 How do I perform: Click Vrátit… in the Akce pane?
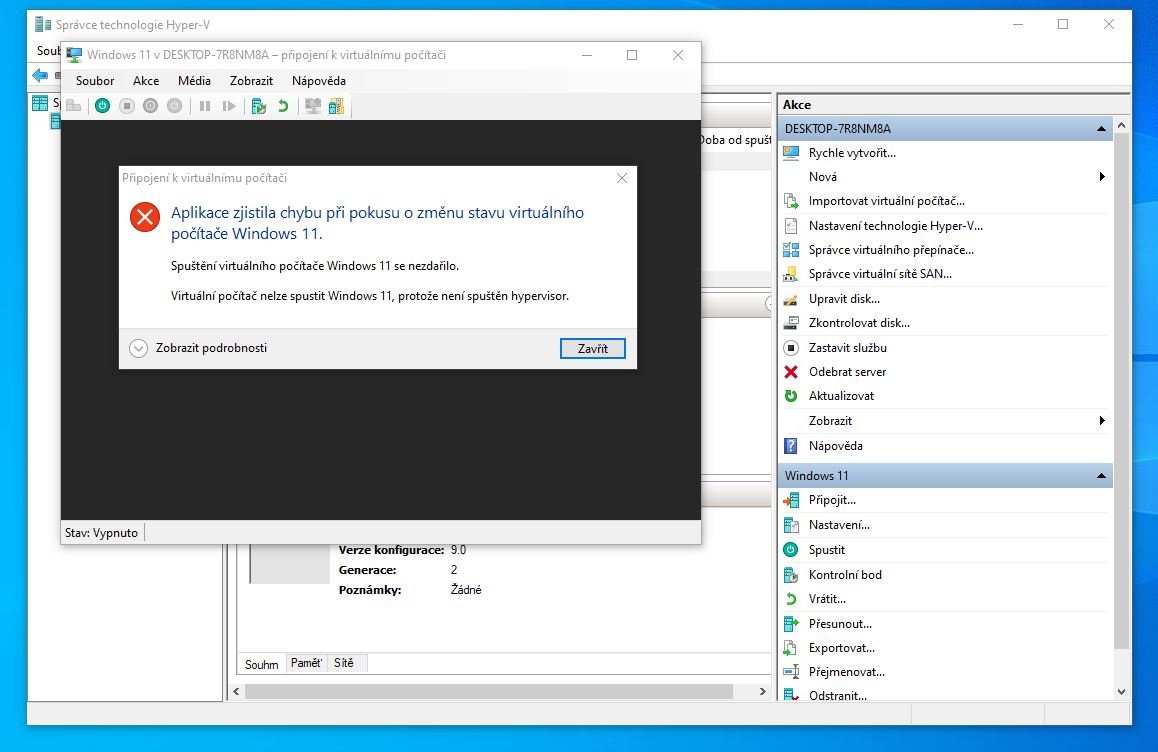[x=827, y=599]
